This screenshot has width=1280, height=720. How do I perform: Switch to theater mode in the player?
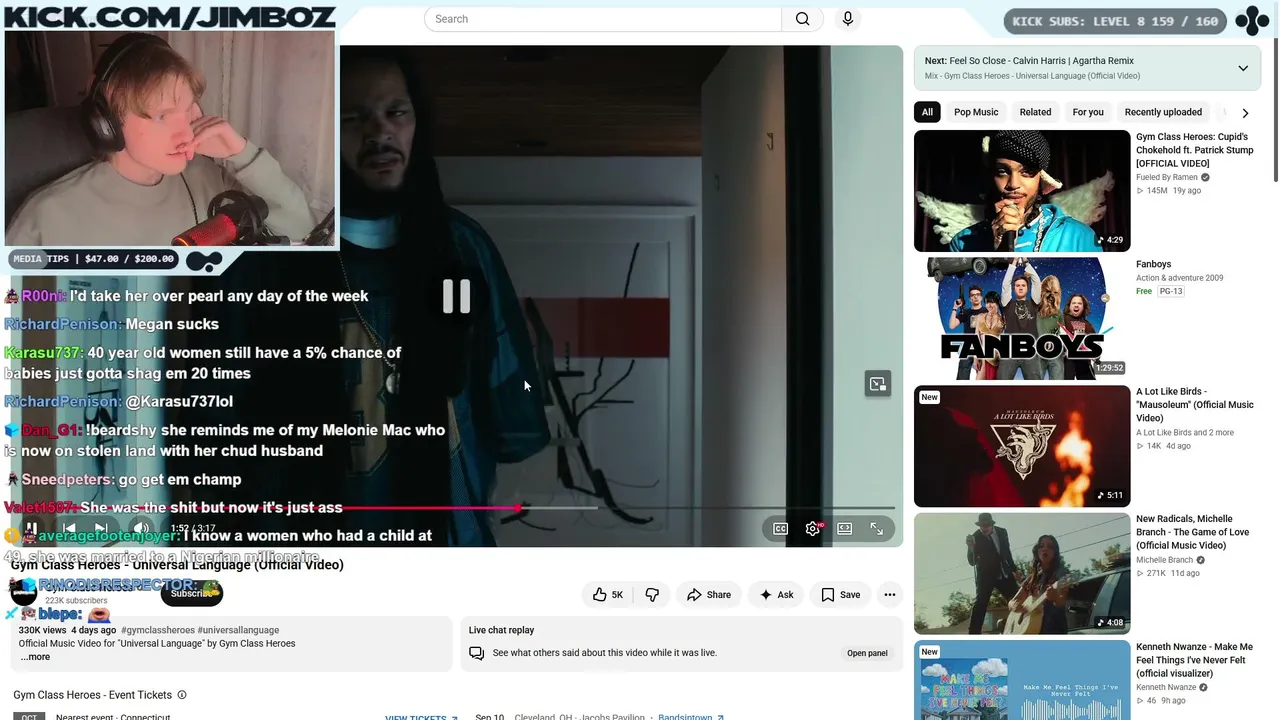845,529
